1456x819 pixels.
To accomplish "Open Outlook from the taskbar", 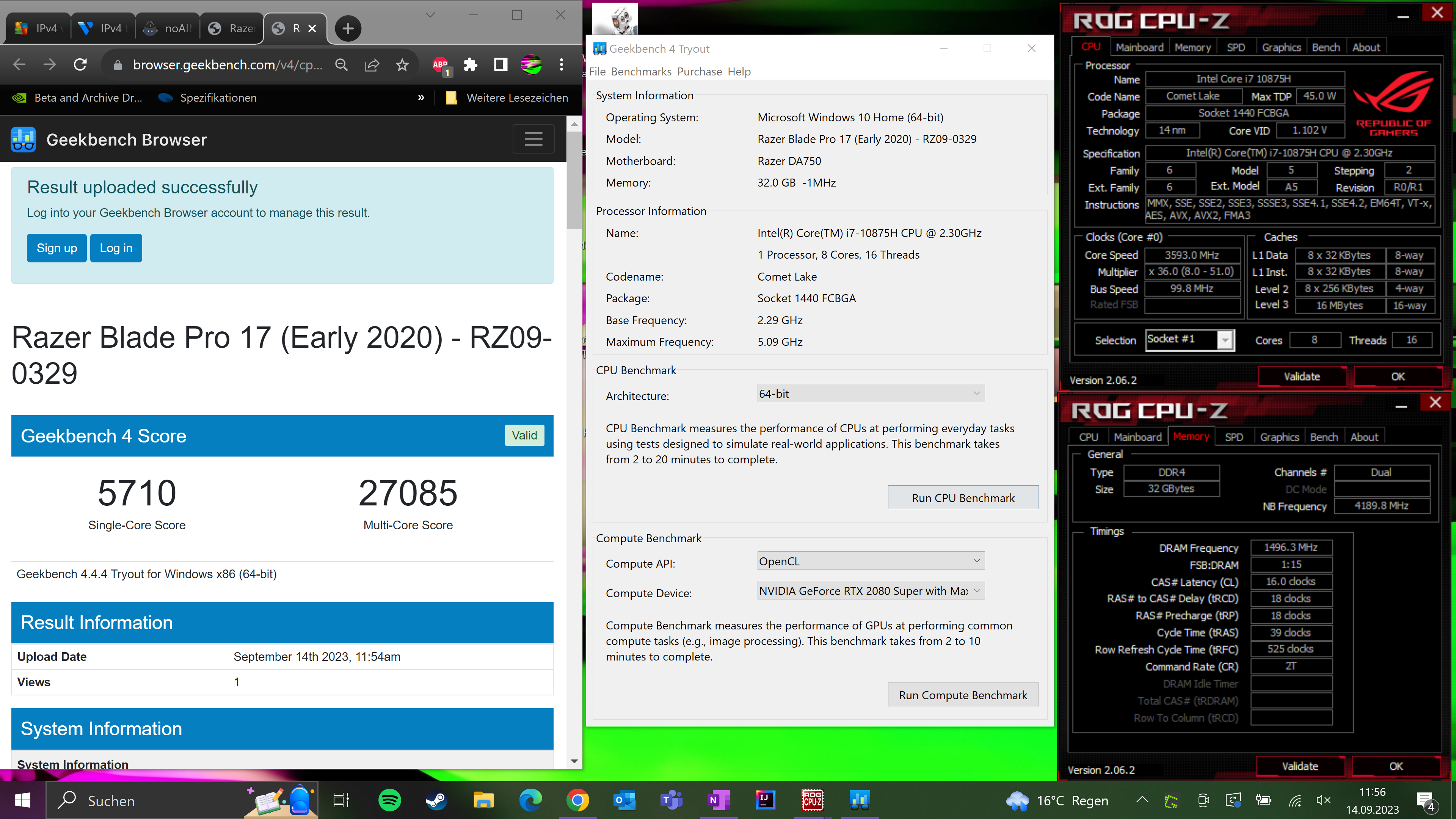I will [624, 800].
